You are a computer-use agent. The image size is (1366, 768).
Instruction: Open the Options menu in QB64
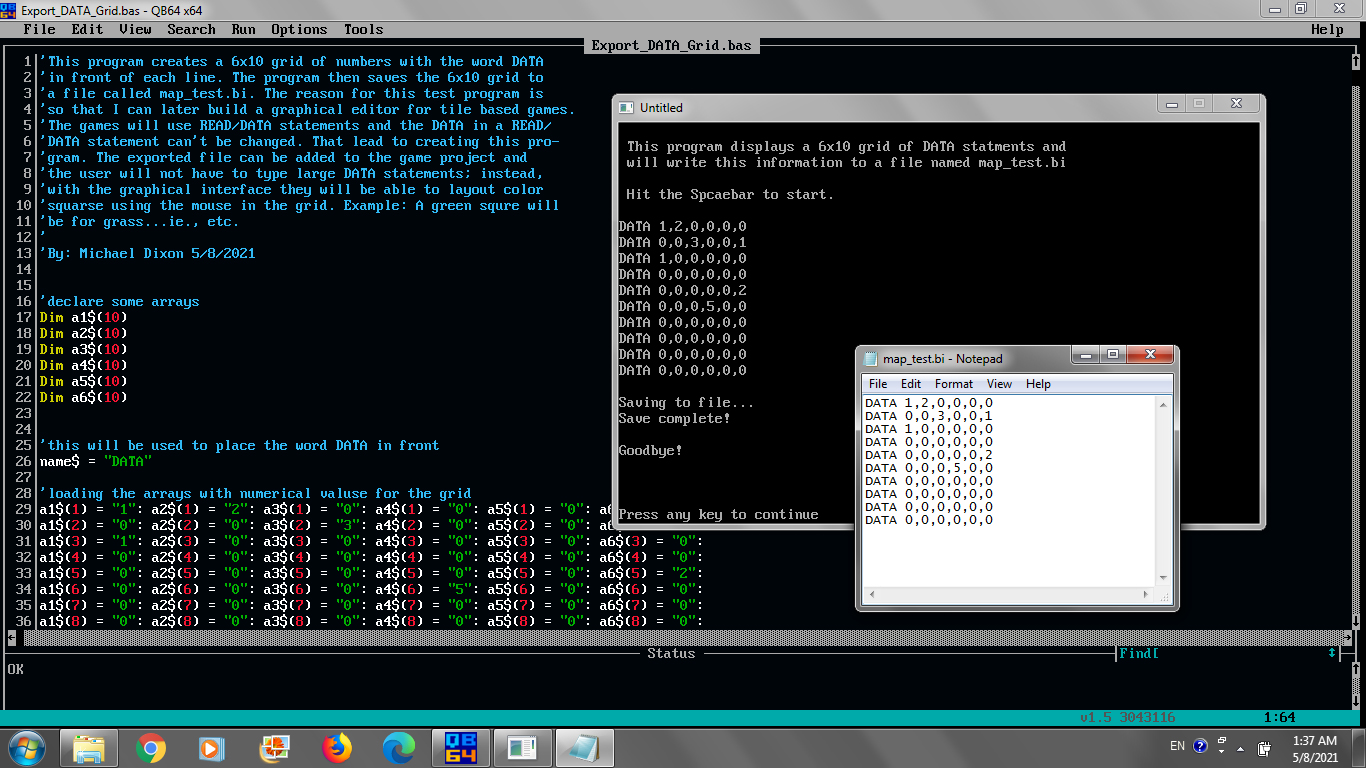click(x=299, y=29)
